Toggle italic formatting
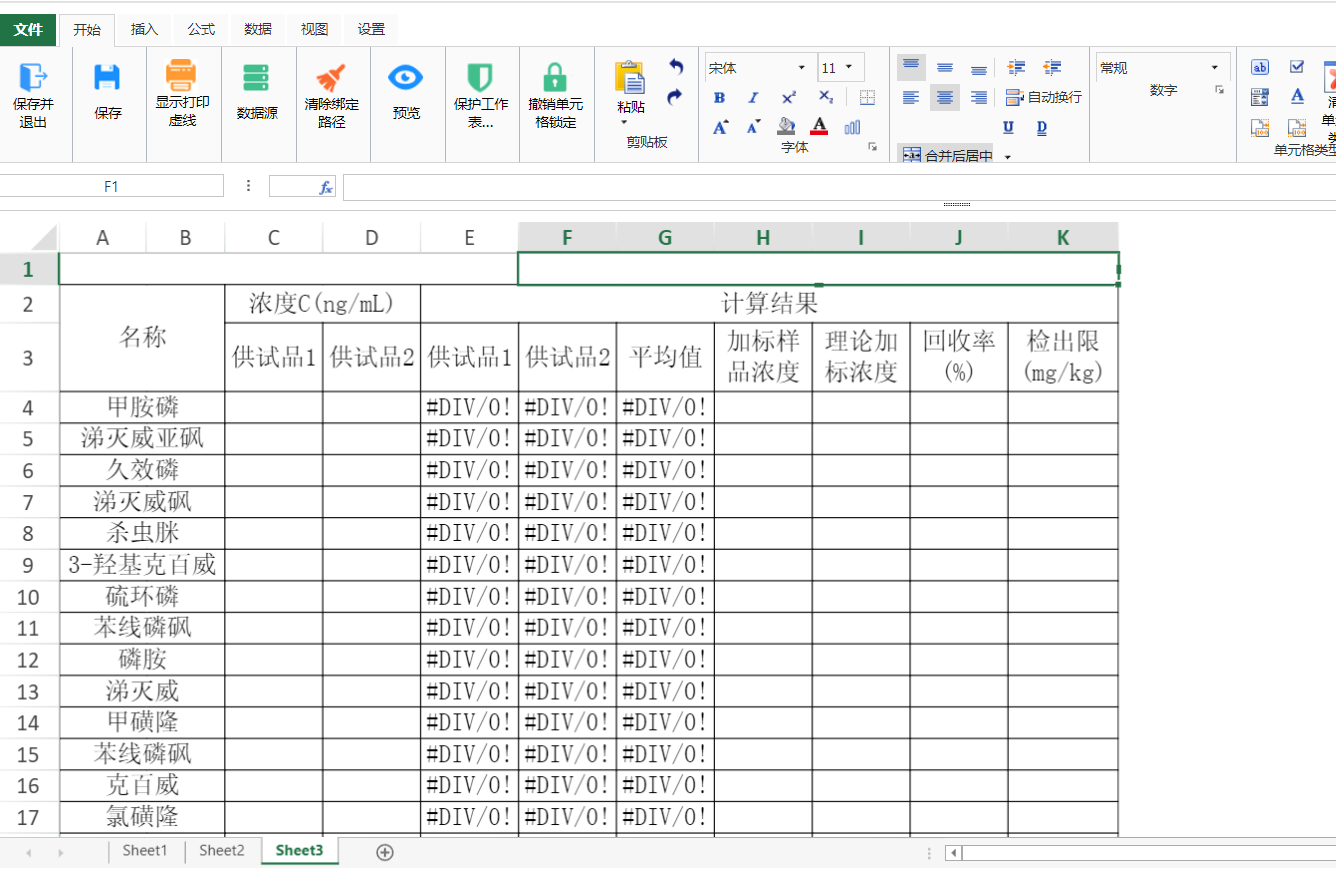 [754, 98]
